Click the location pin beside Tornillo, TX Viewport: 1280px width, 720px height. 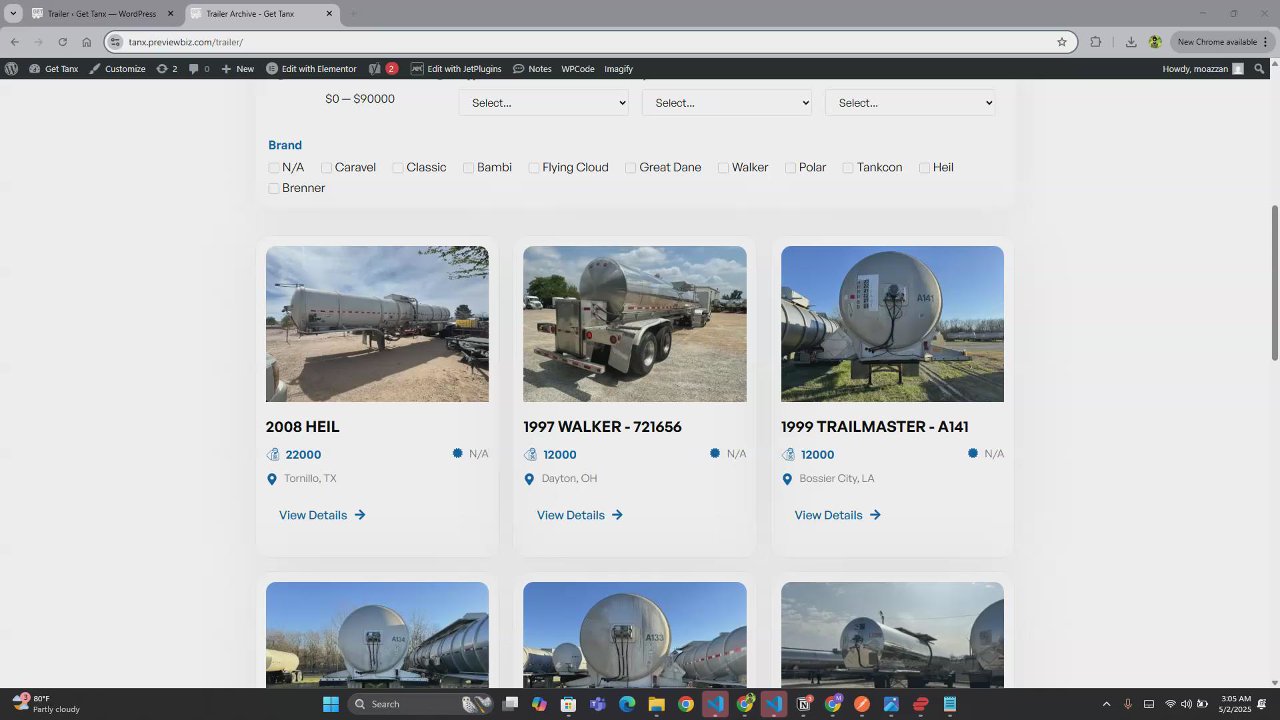pos(272,479)
